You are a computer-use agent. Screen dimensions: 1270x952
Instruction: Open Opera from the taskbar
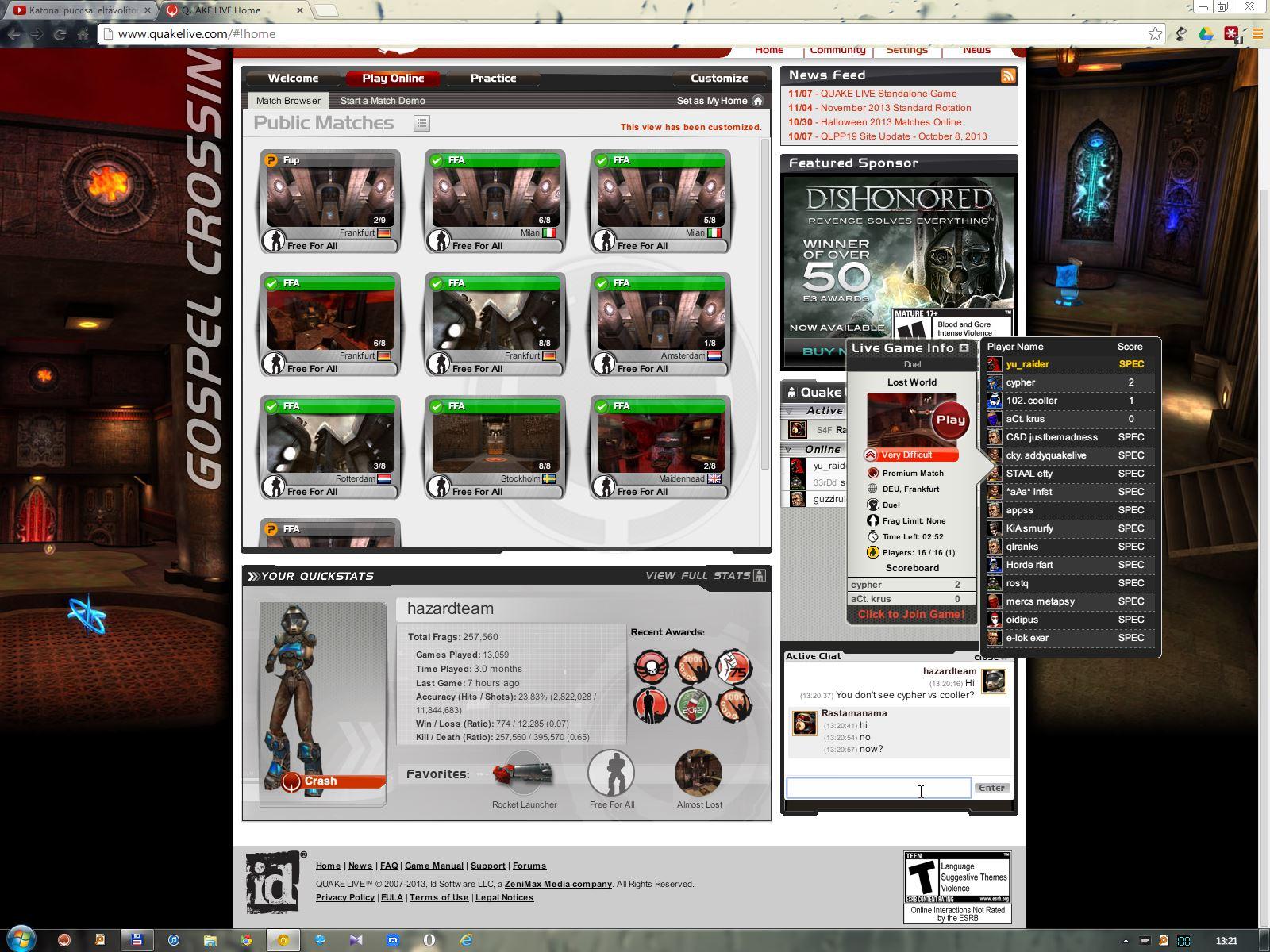coord(429,940)
